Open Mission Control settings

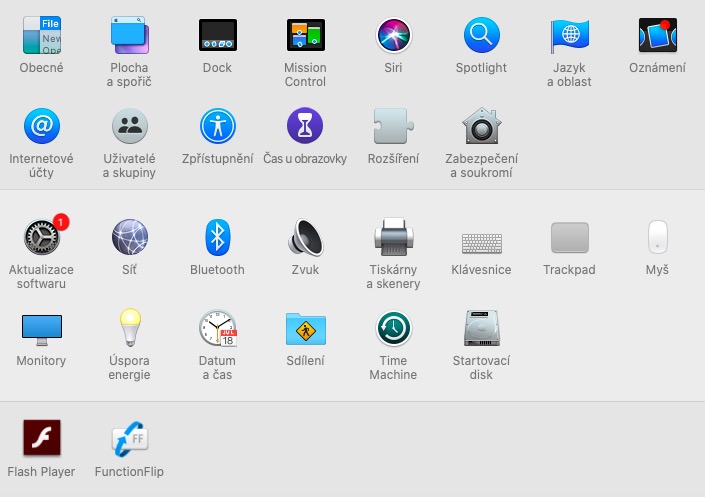click(x=306, y=36)
